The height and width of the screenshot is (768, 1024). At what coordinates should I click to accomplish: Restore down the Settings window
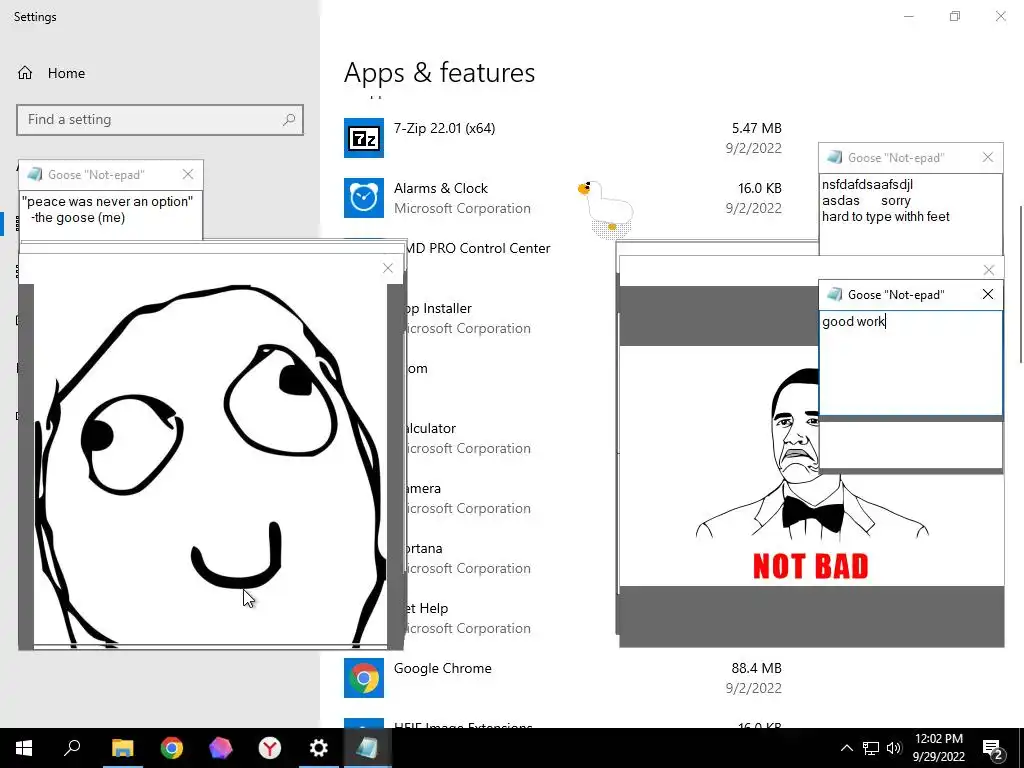click(955, 16)
